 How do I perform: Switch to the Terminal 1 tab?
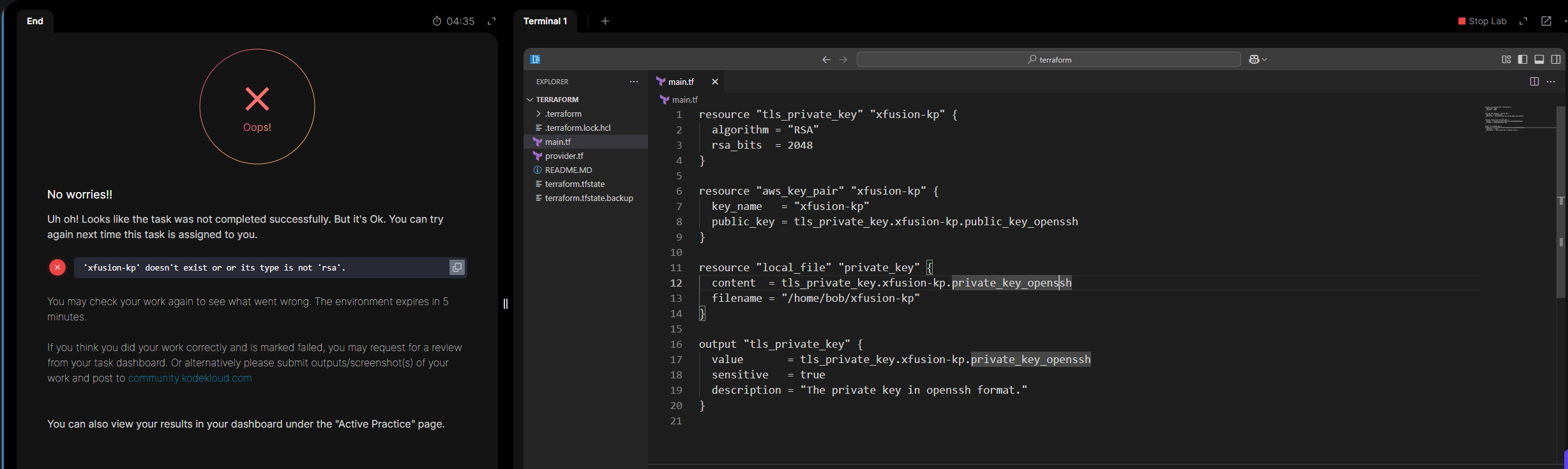(545, 21)
